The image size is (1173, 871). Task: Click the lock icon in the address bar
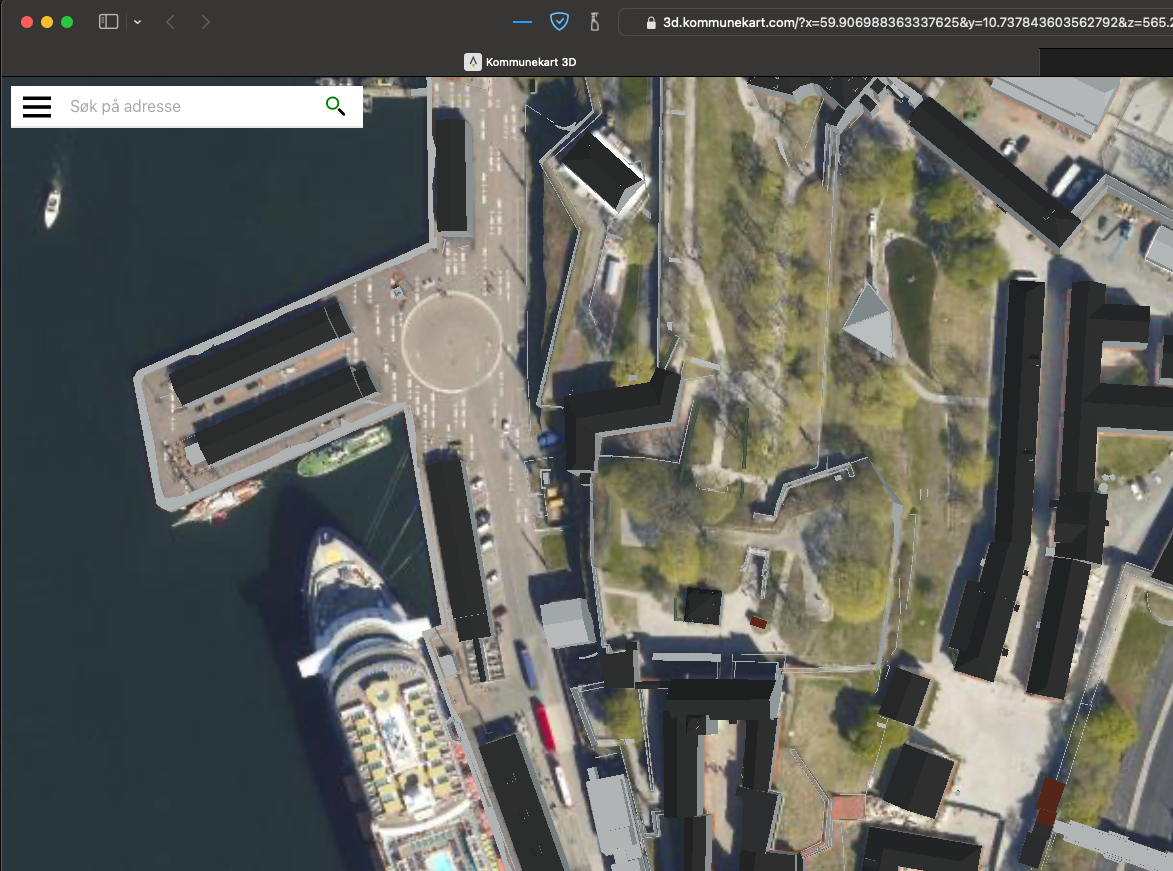point(651,19)
